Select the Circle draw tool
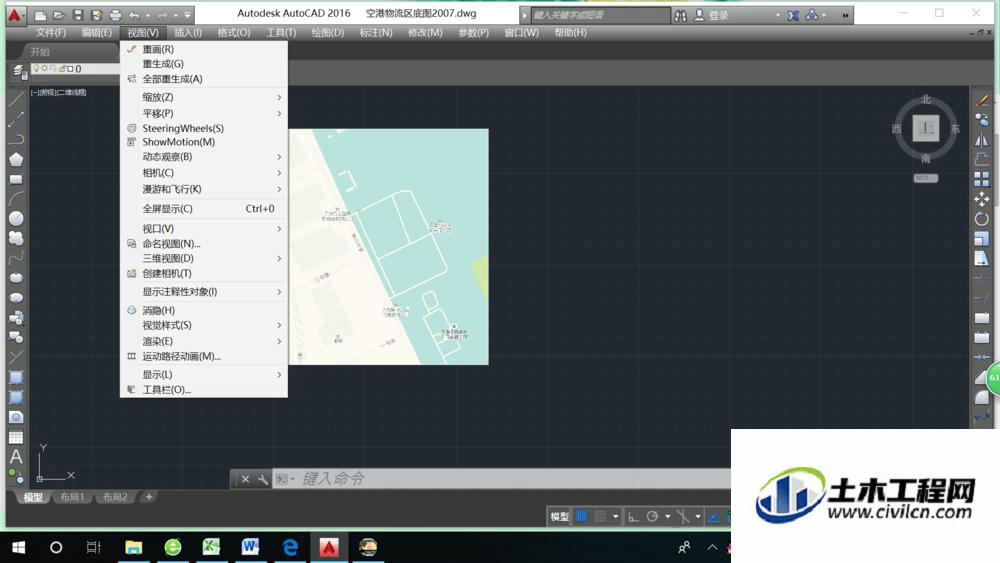This screenshot has height=563, width=1000. 16,218
